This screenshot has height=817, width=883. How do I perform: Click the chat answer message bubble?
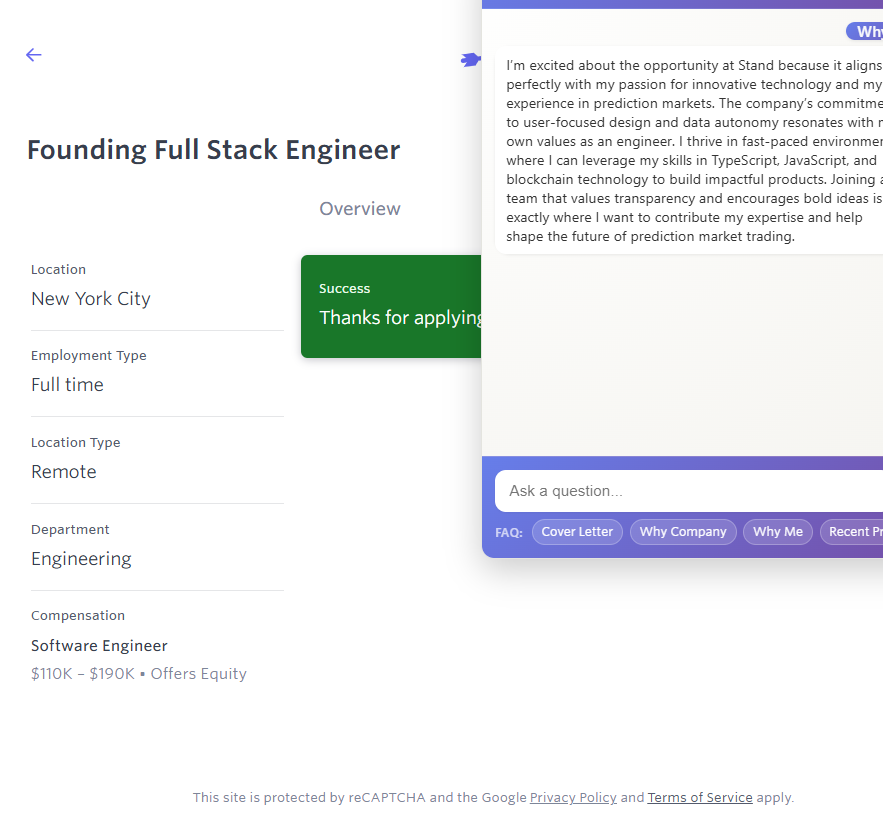tap(690, 150)
